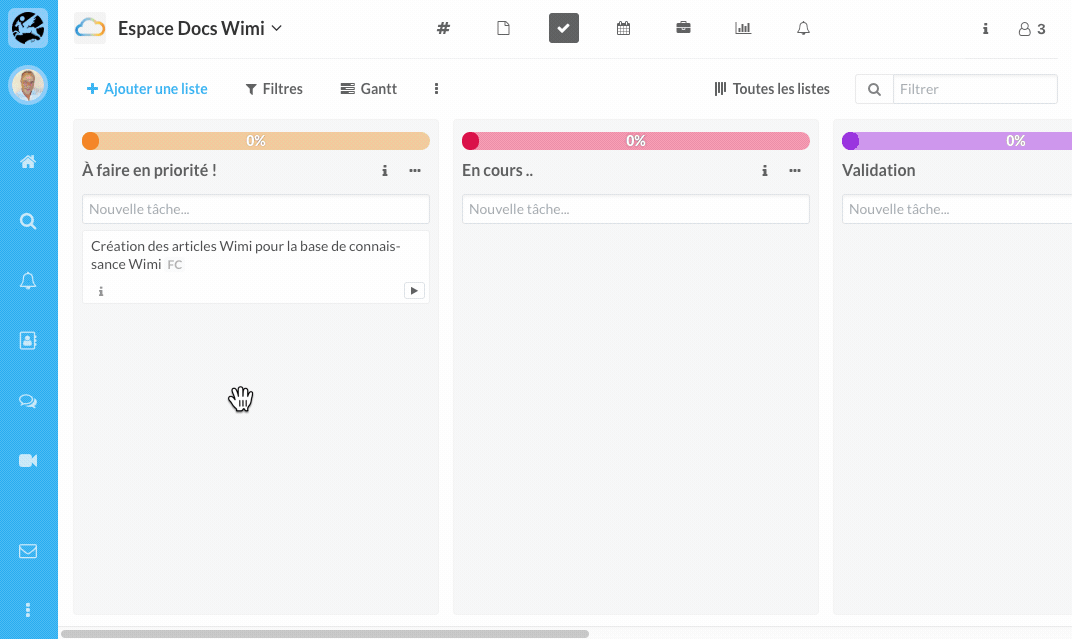Screen dimensions: 1072x639
Task: Open the chat bubbles icon in sidebar
Action: 28,401
